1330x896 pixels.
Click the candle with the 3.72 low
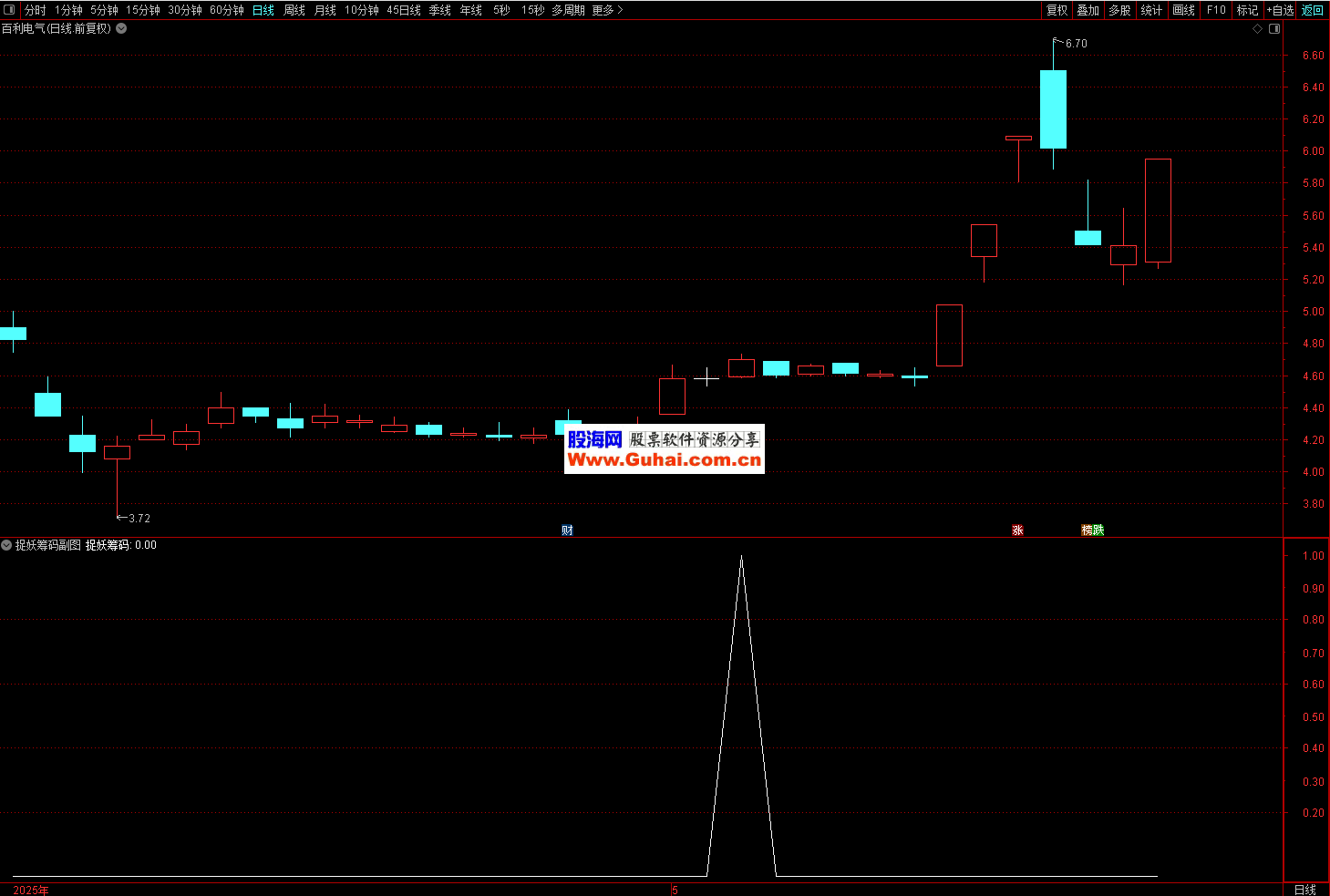click(117, 452)
